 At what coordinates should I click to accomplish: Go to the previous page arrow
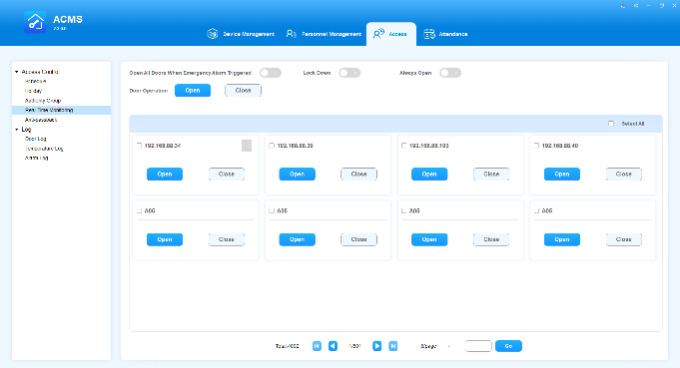(x=333, y=346)
